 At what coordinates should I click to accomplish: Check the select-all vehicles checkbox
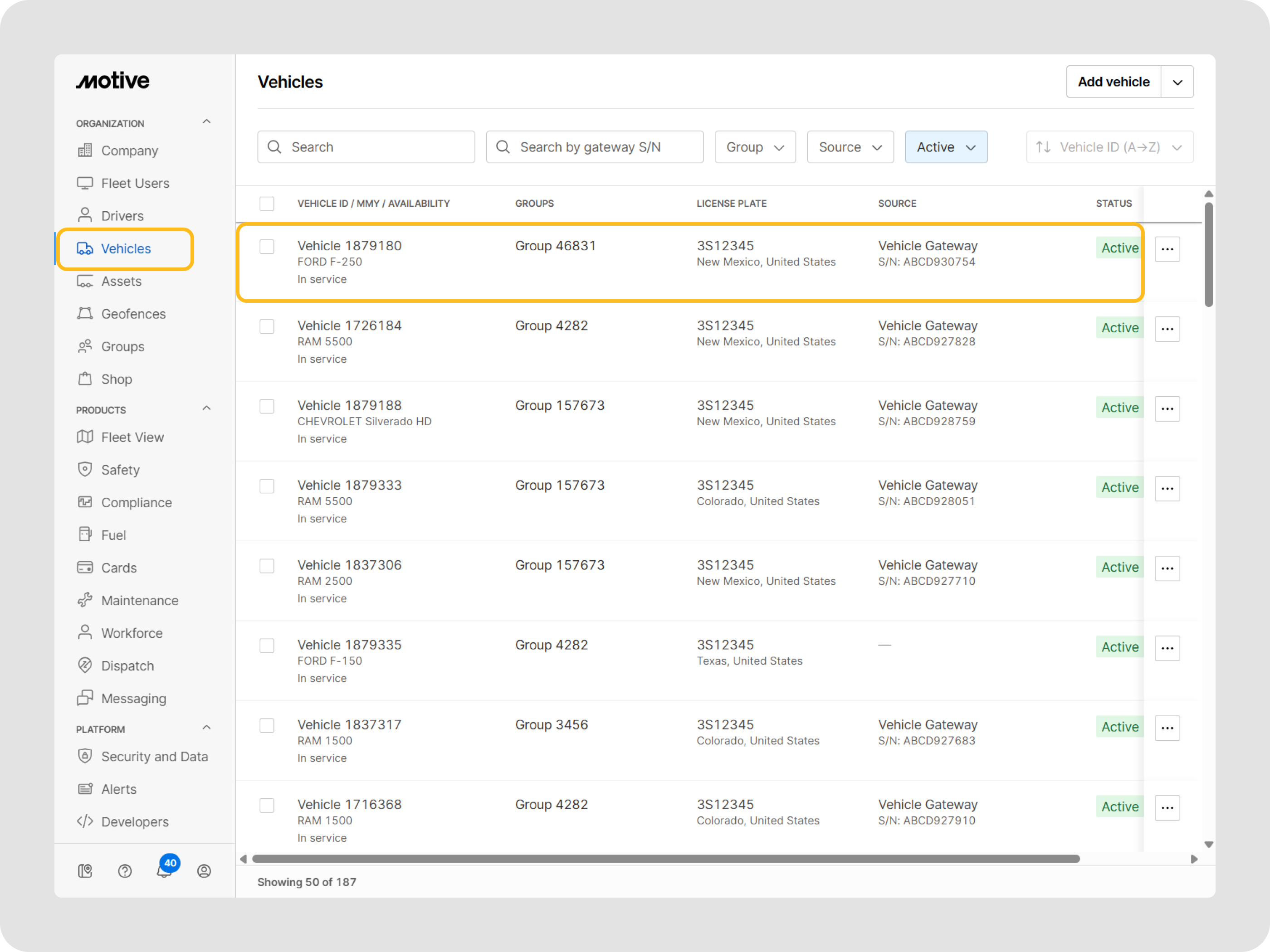[x=266, y=204]
